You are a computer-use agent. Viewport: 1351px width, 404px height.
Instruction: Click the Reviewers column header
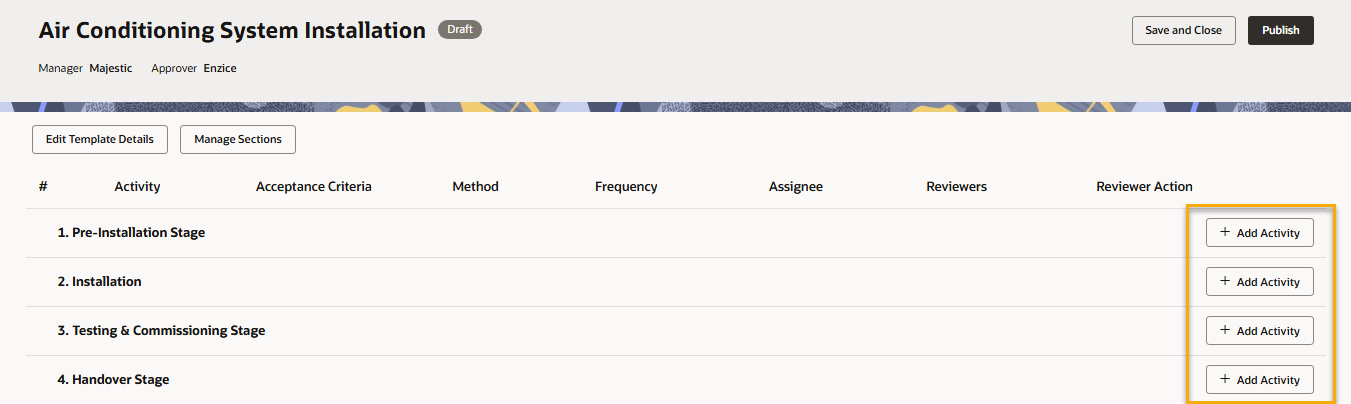pyautogui.click(x=956, y=186)
